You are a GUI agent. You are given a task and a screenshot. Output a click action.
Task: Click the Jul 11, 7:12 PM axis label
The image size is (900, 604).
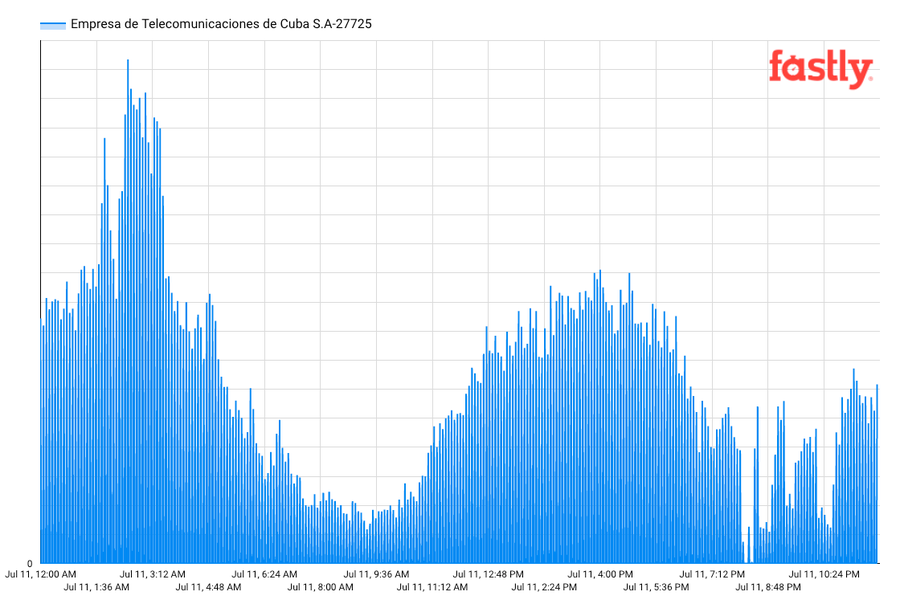pyautogui.click(x=712, y=574)
